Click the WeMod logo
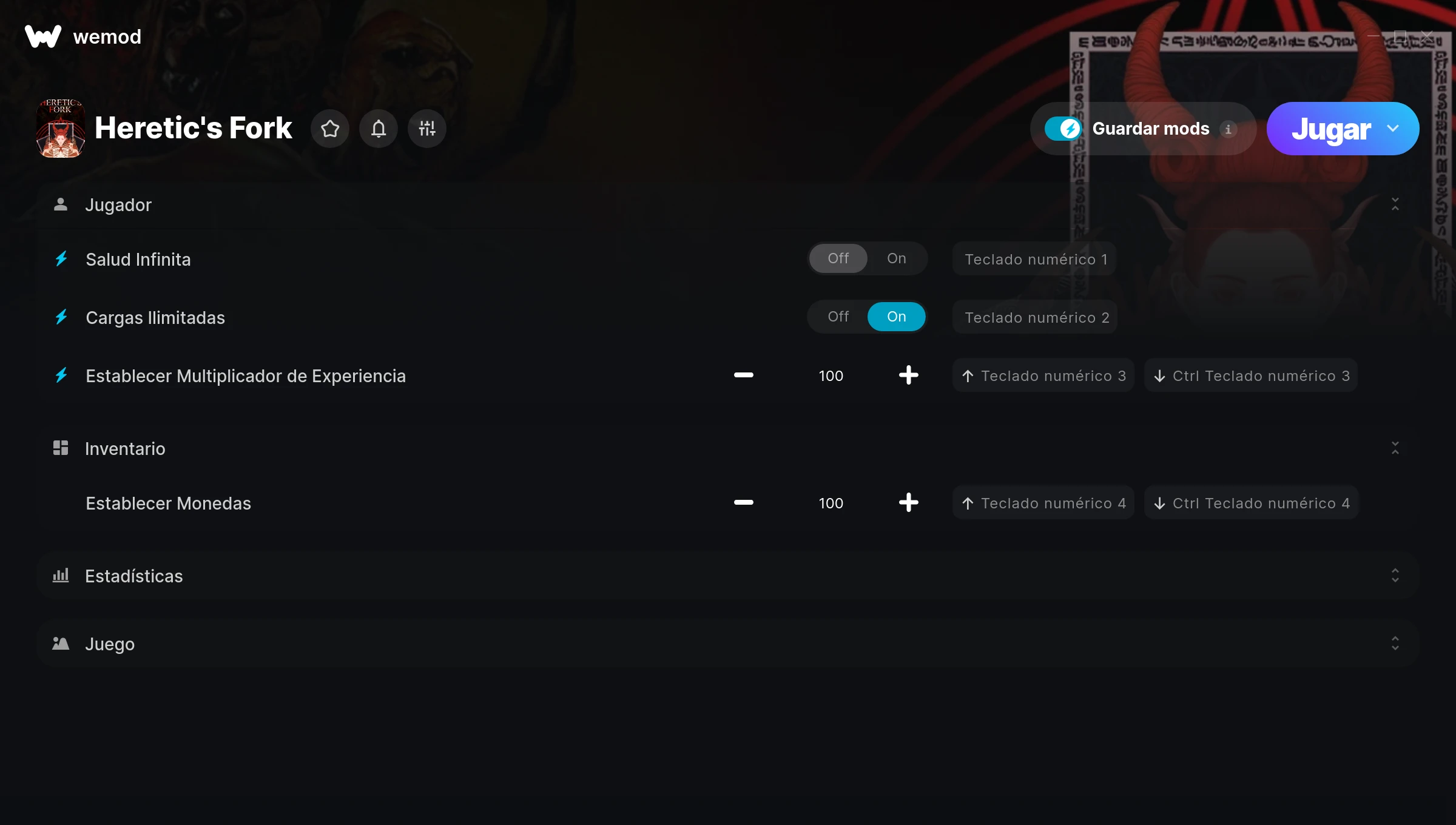1456x825 pixels. pyautogui.click(x=43, y=36)
